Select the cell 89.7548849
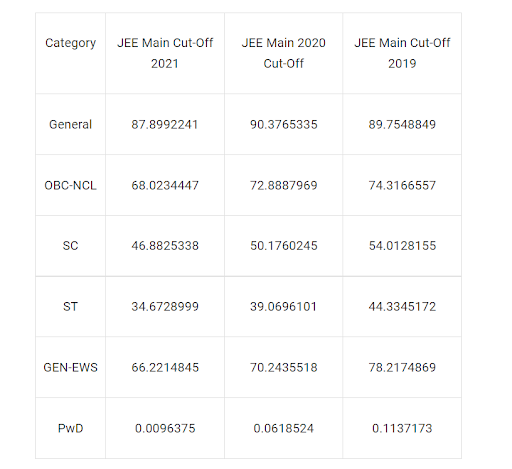 pyautogui.click(x=402, y=124)
